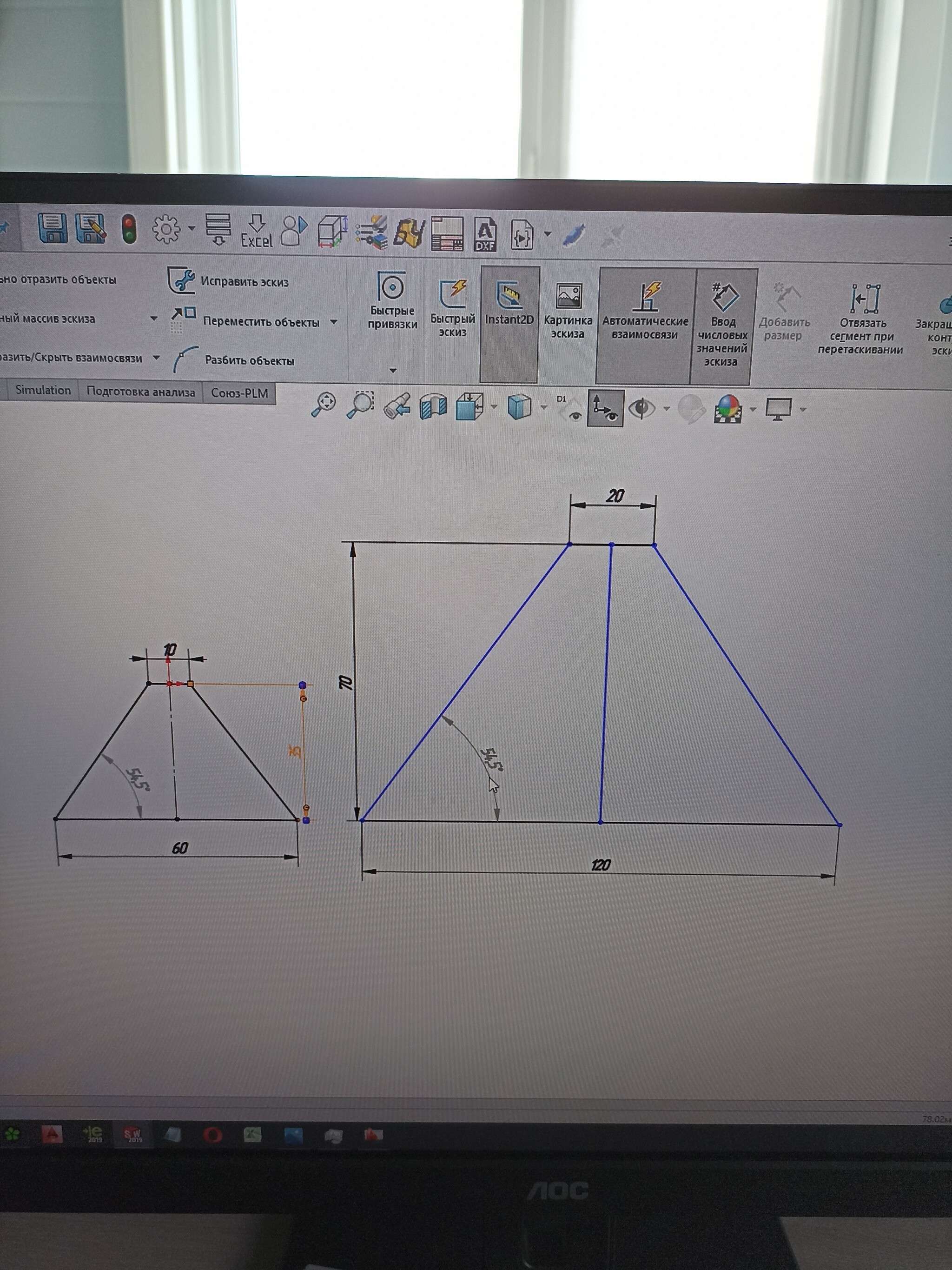Select the 54,5° angle in large sketch

(492, 759)
